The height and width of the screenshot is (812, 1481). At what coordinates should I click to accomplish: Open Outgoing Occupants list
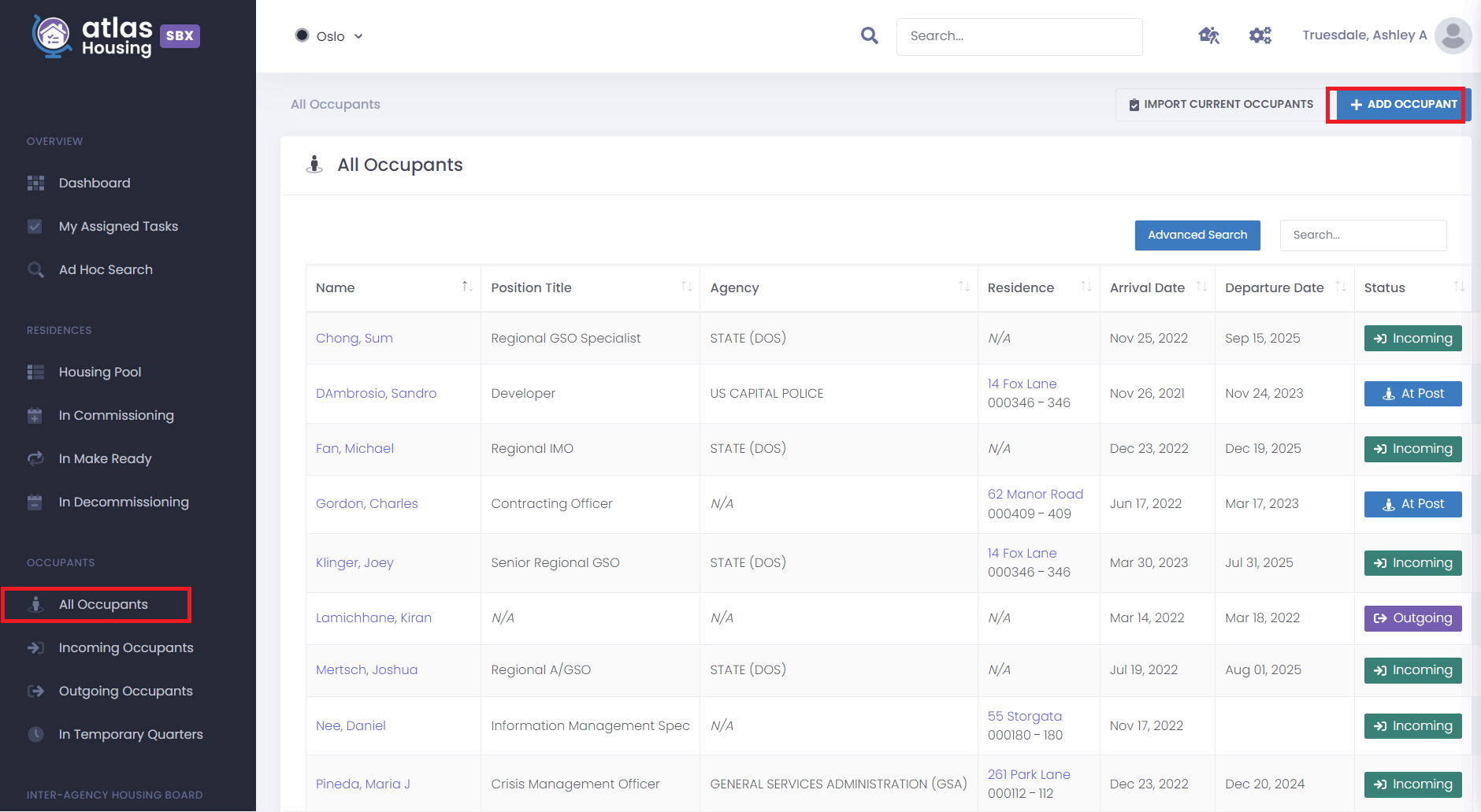126,691
